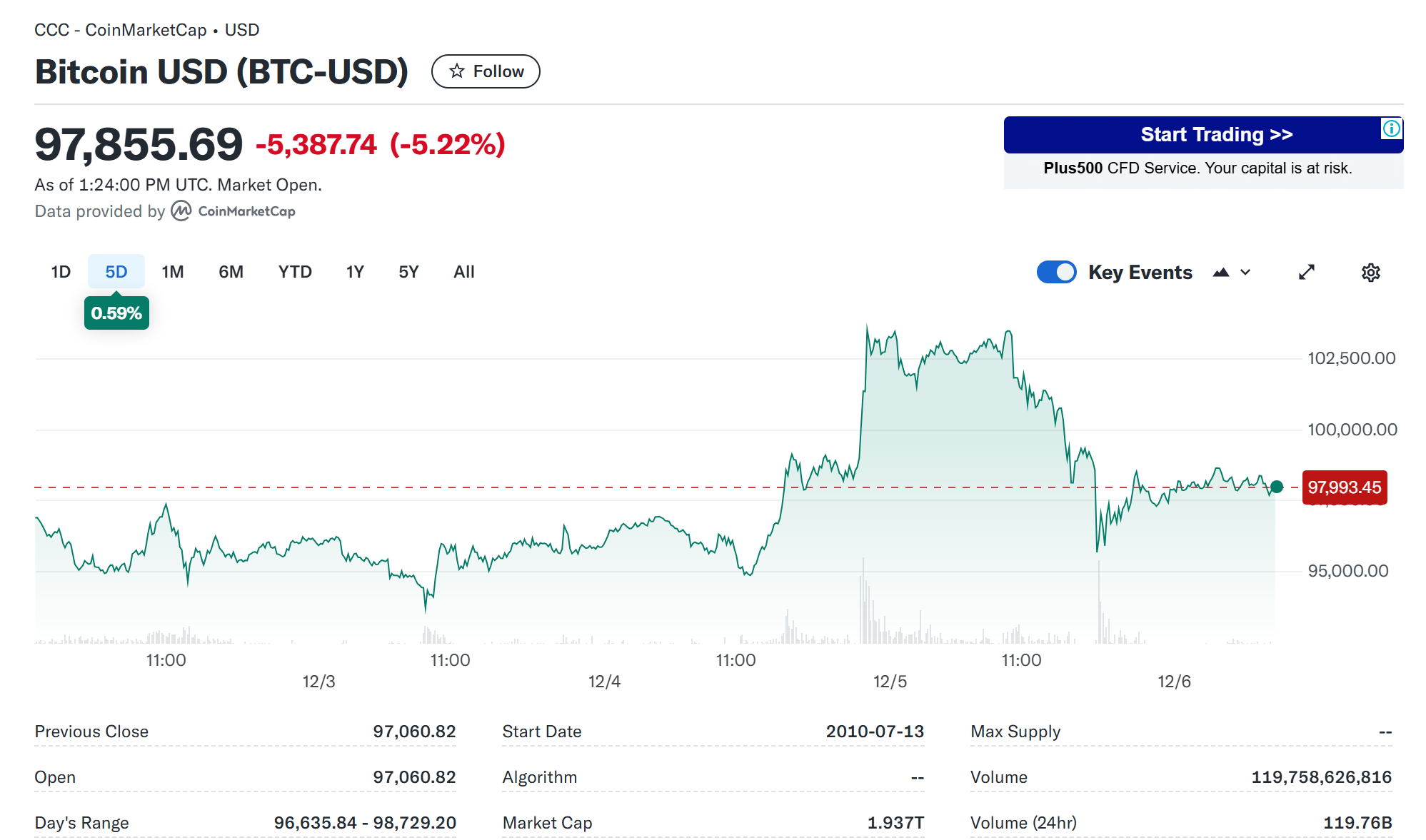This screenshot has height=840, width=1426.
Task: Select the 1Y range tab
Action: [x=355, y=272]
